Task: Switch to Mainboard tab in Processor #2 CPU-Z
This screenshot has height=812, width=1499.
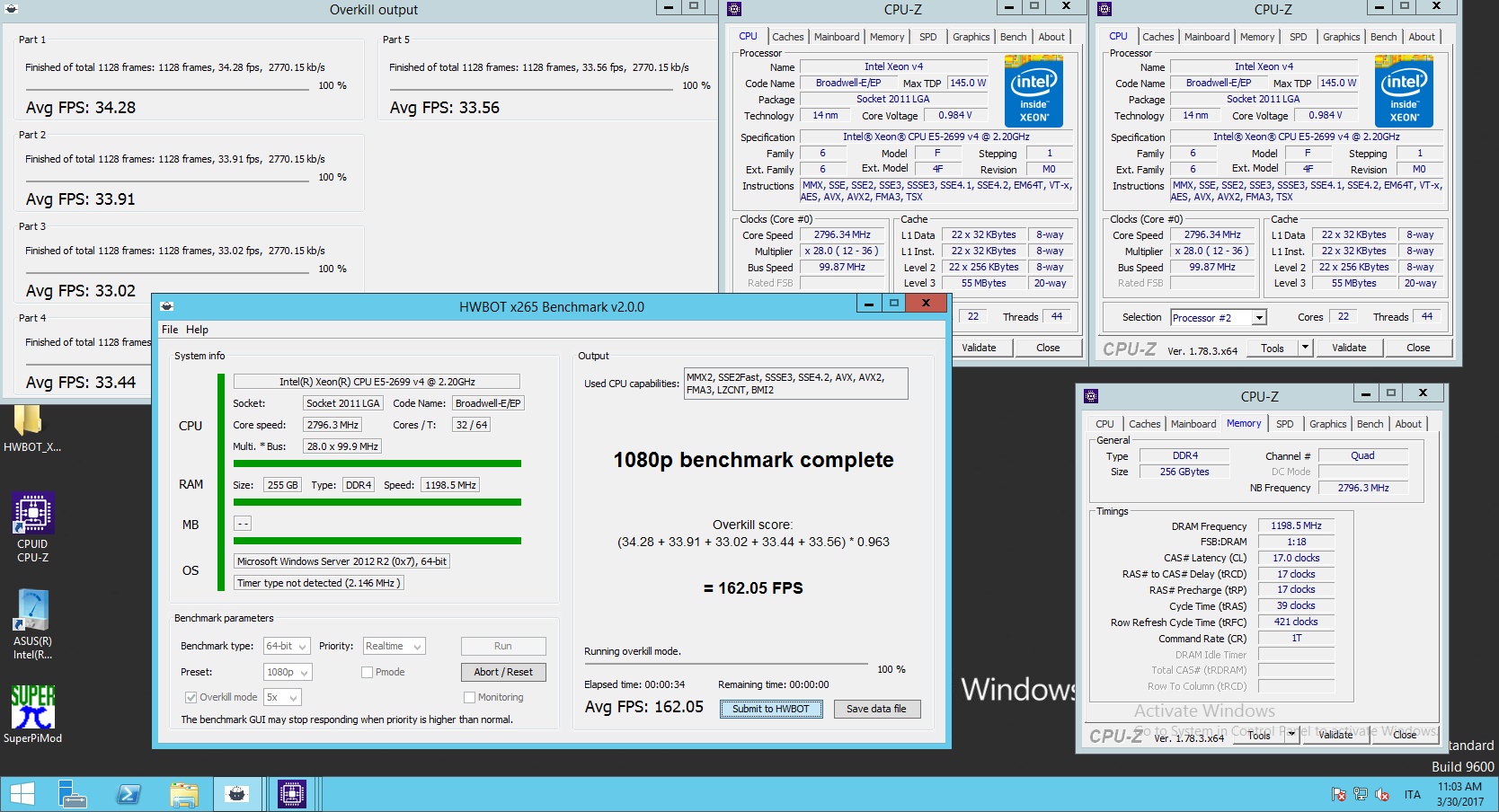Action: [1207, 37]
